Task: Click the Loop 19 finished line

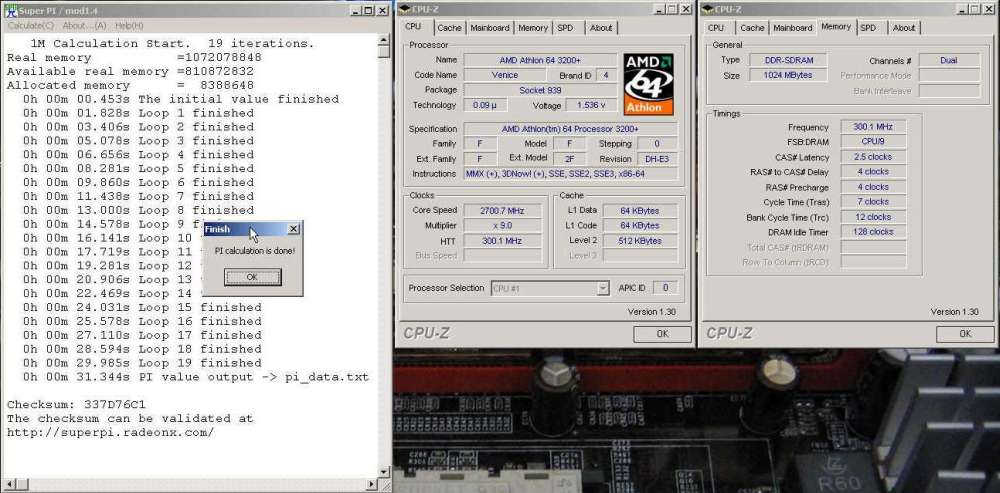Action: 142,363
